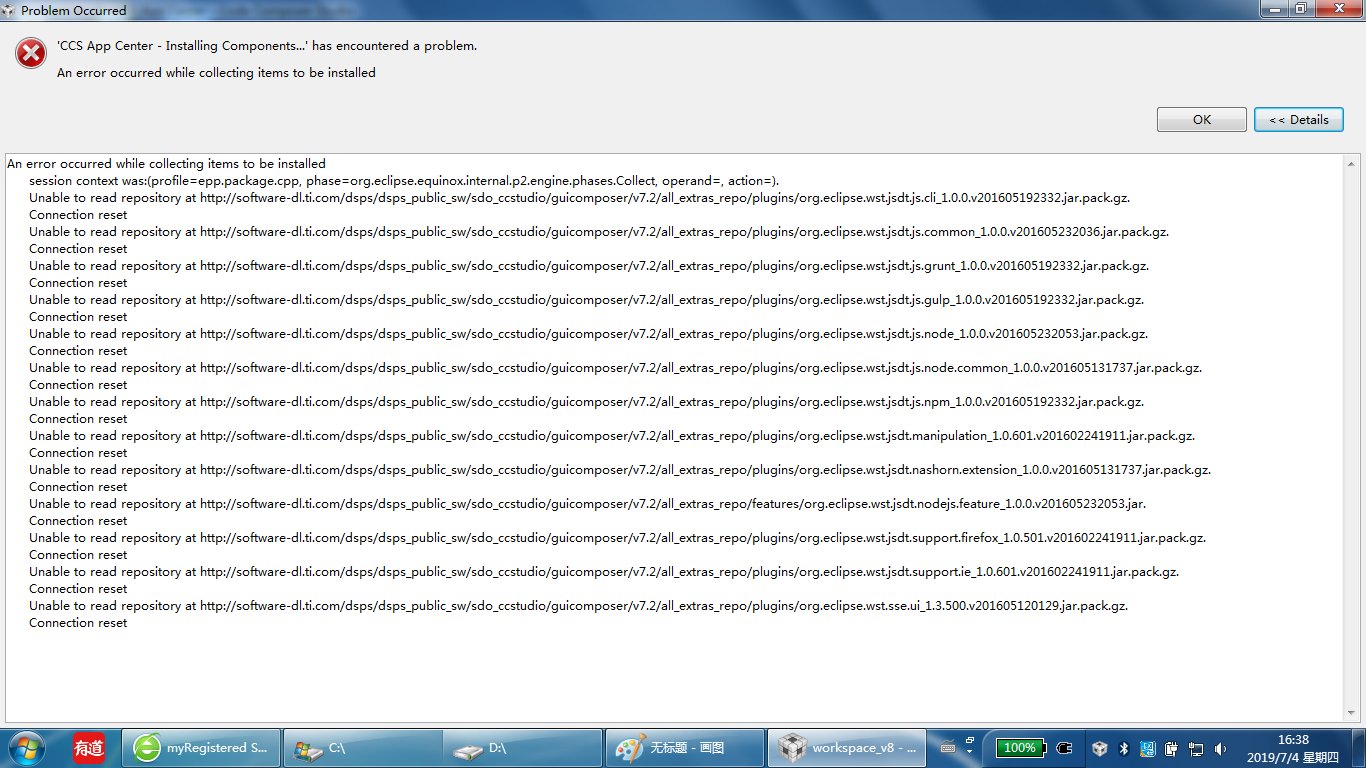This screenshot has width=1366, height=768.
Task: Click the line containing nodejs.feature_1.0.0
Action: click(588, 504)
